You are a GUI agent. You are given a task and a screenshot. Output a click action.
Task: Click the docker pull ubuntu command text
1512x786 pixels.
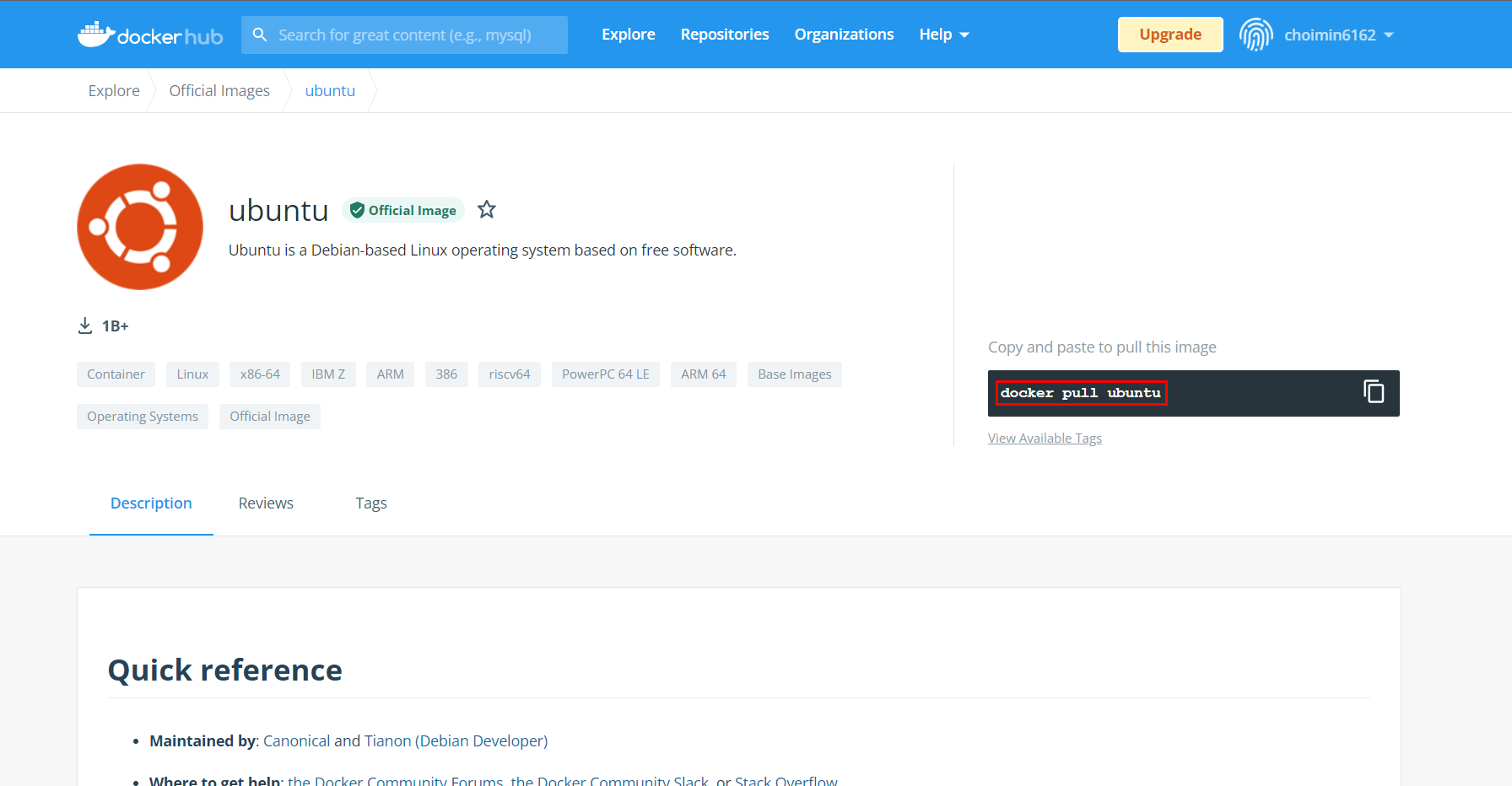coord(1081,393)
